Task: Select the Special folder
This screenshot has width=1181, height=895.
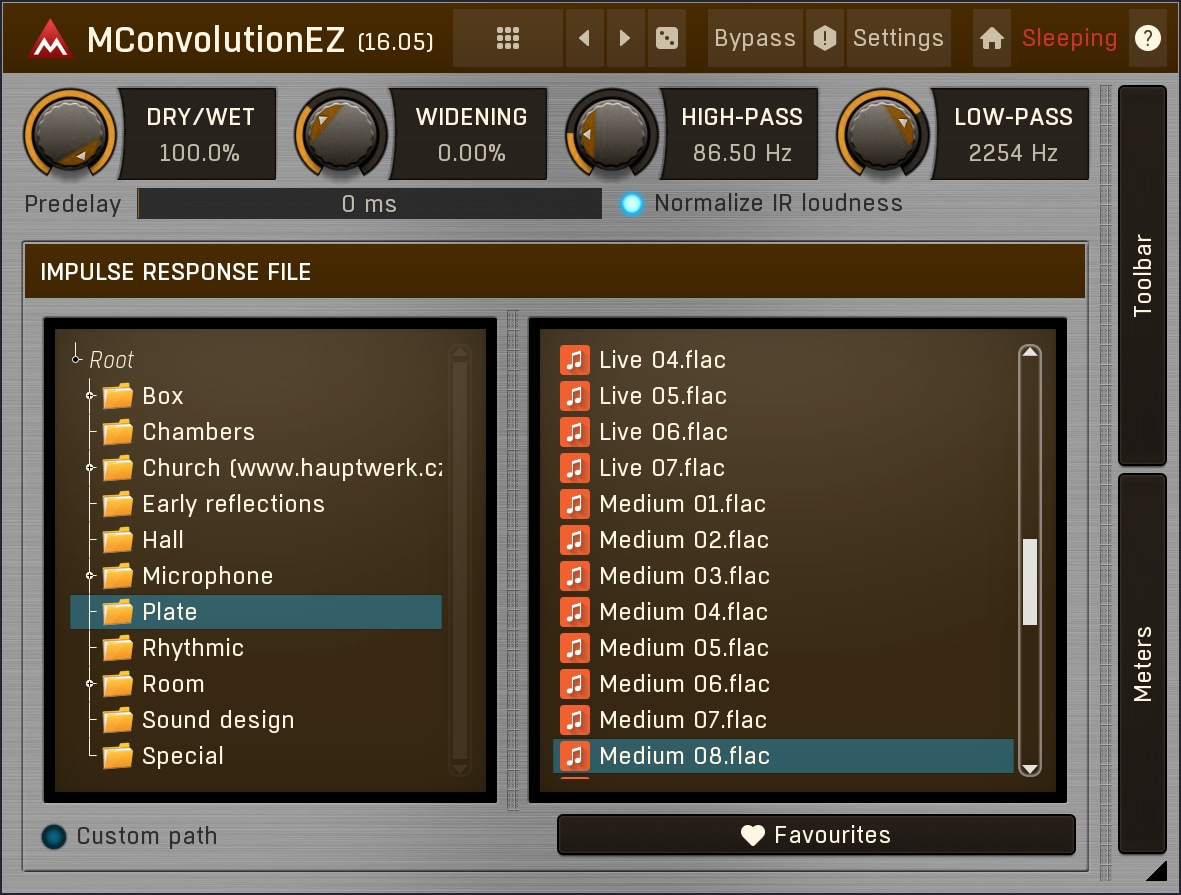Action: coord(256,756)
